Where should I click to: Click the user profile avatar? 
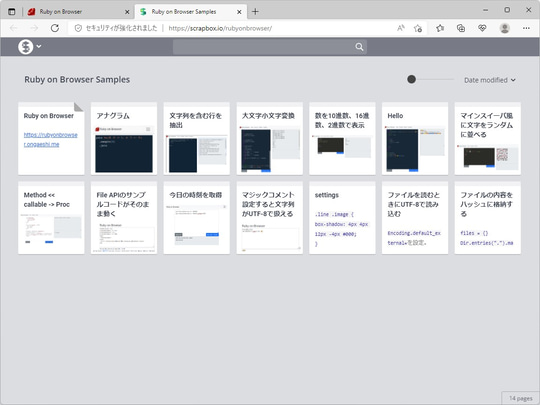pyautogui.click(x=505, y=28)
